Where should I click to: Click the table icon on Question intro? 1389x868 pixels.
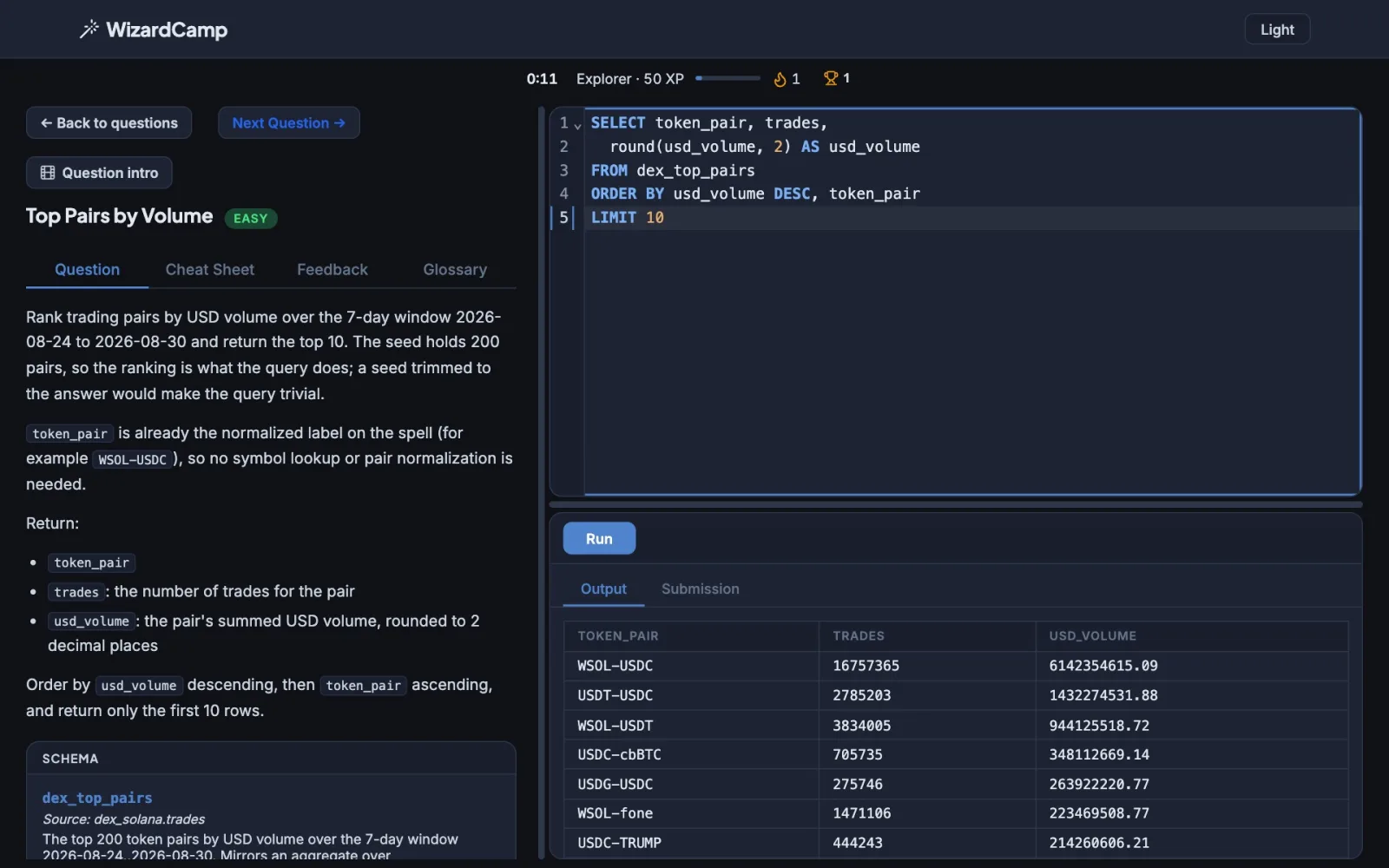tap(48, 173)
